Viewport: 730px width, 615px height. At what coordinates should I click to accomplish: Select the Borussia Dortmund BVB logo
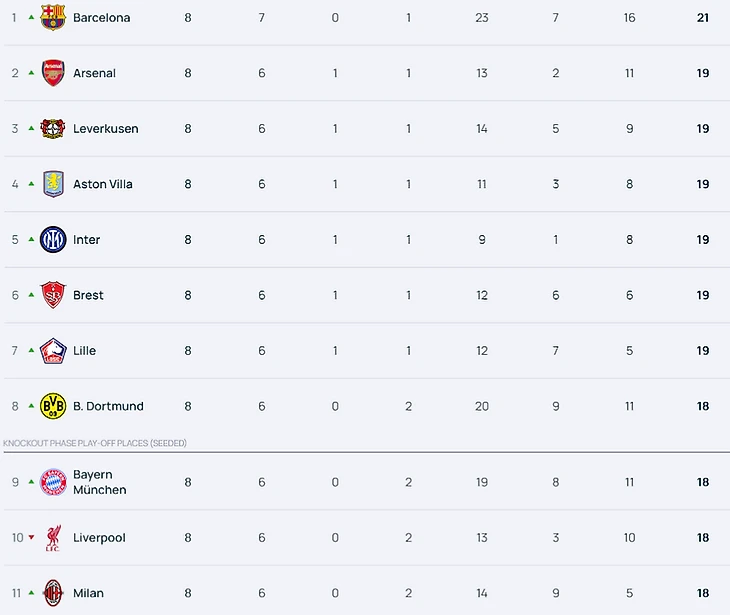53,406
